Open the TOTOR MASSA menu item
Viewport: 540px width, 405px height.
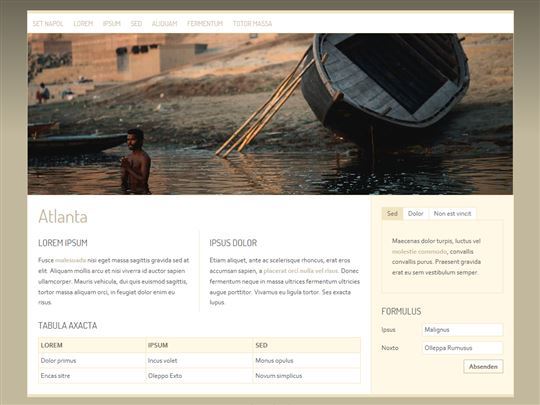click(x=252, y=24)
